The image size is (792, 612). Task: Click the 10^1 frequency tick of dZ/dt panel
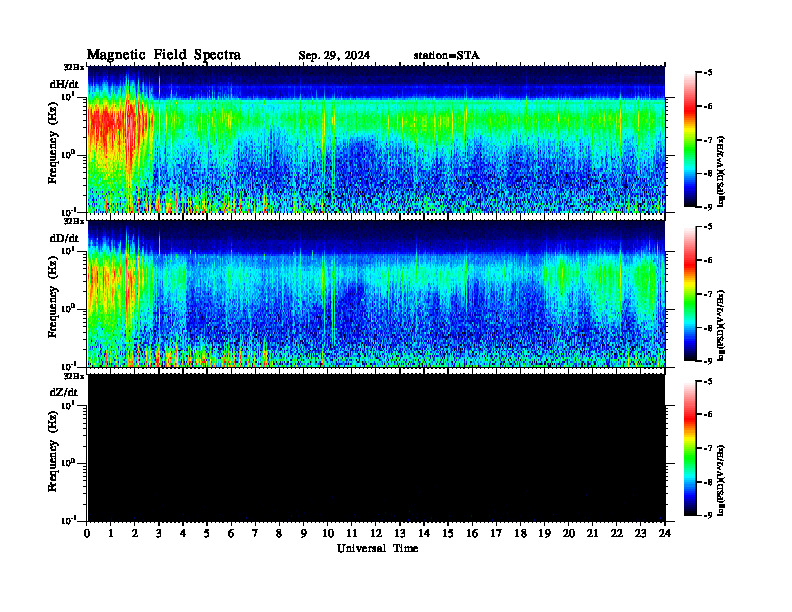click(68, 405)
